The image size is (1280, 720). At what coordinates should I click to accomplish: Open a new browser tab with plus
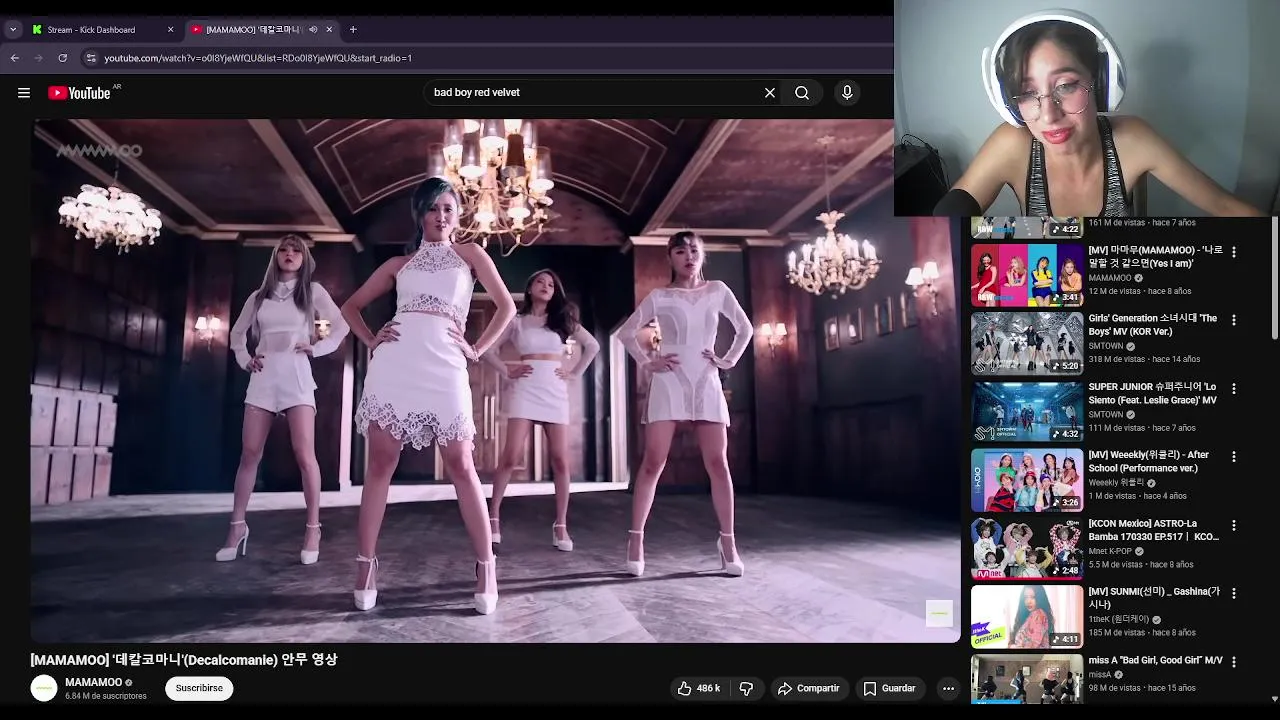pos(353,30)
